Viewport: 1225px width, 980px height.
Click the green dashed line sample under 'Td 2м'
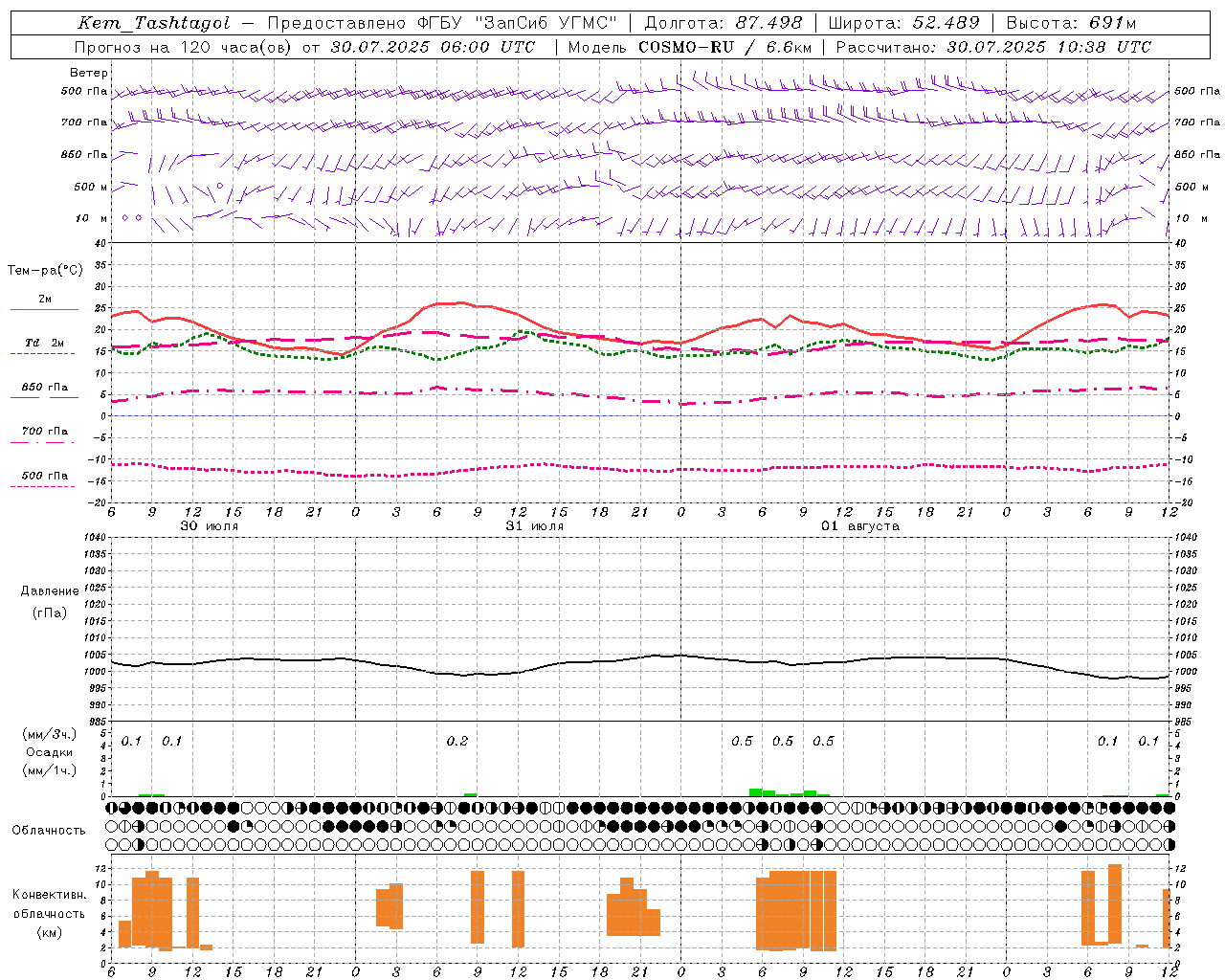coord(42,354)
